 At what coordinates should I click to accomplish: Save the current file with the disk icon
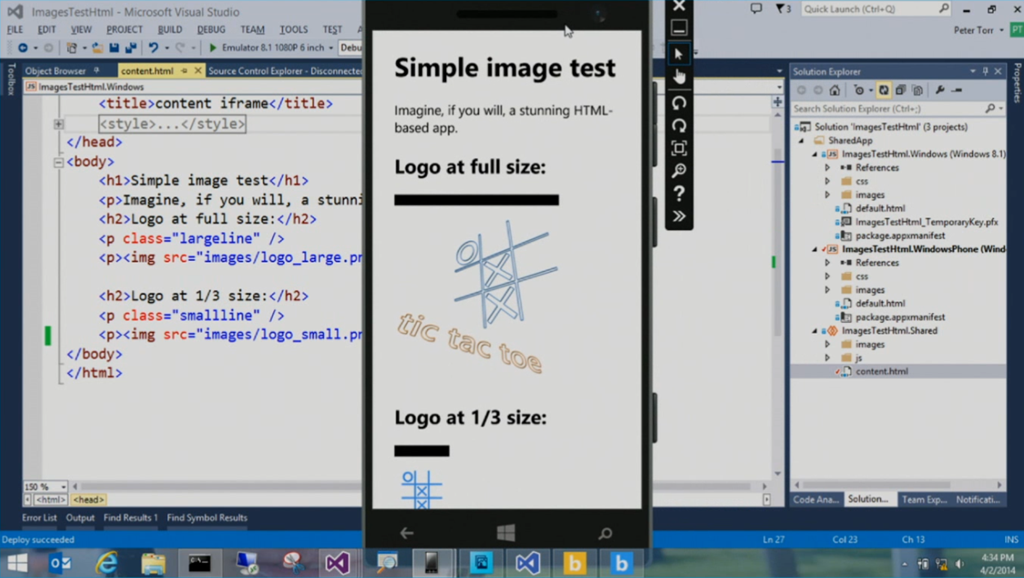tap(114, 48)
